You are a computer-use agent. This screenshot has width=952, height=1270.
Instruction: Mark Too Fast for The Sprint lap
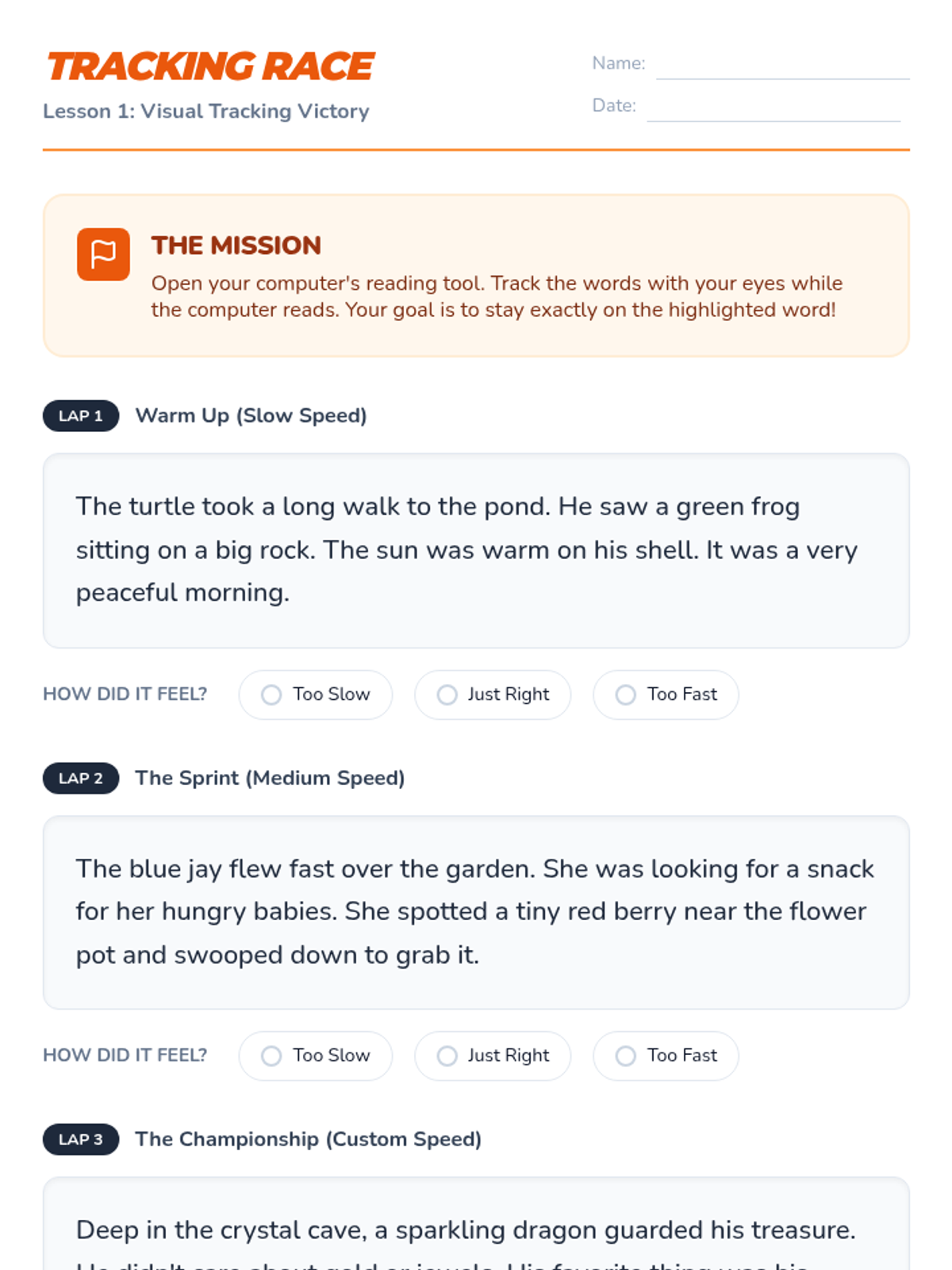[x=626, y=1056]
